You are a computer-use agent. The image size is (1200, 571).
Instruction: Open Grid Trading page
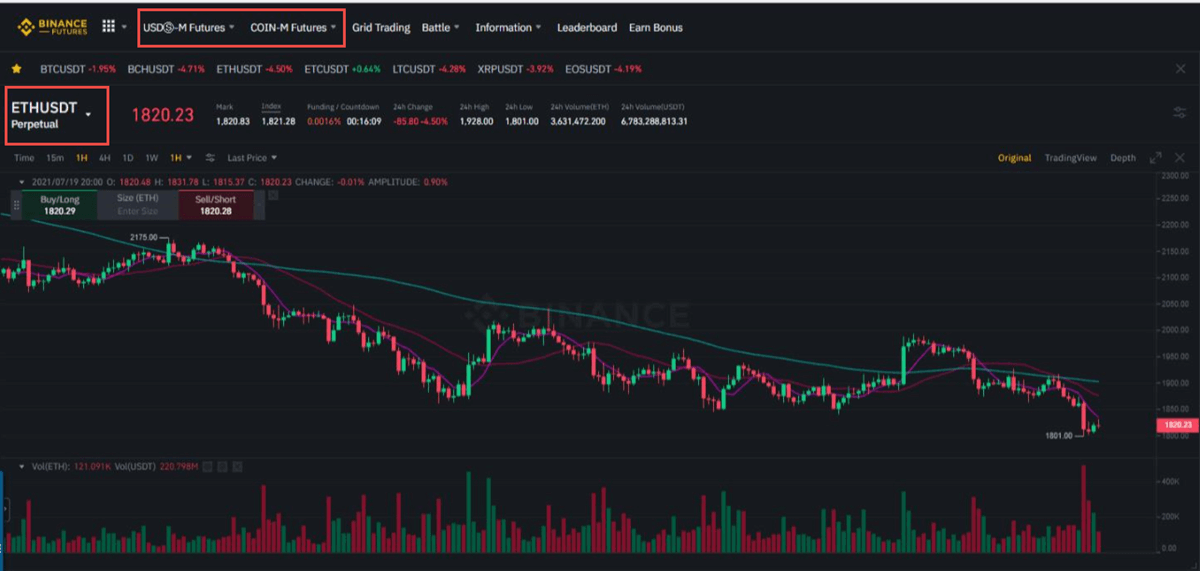(x=381, y=28)
